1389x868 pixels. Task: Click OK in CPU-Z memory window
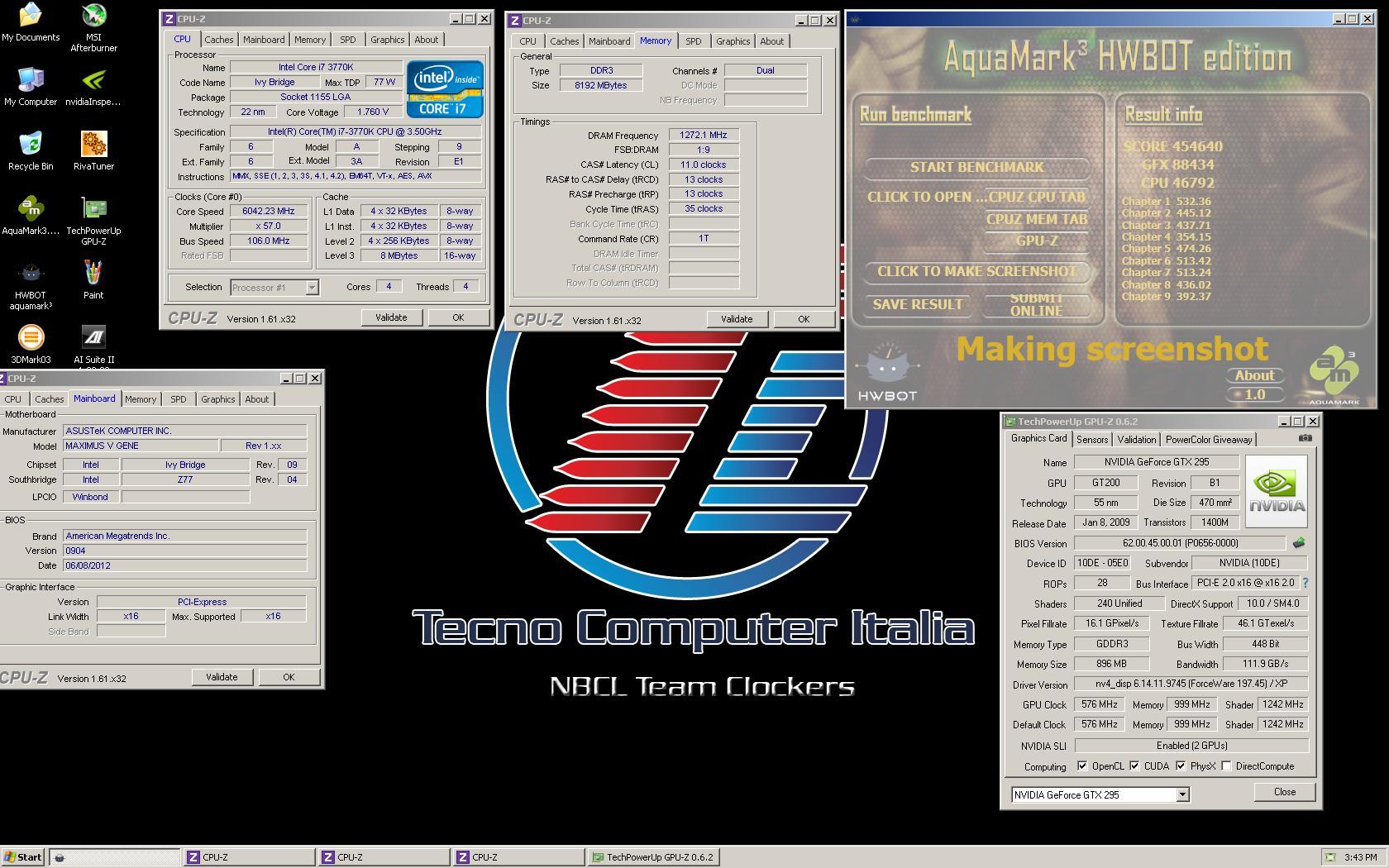tap(804, 319)
